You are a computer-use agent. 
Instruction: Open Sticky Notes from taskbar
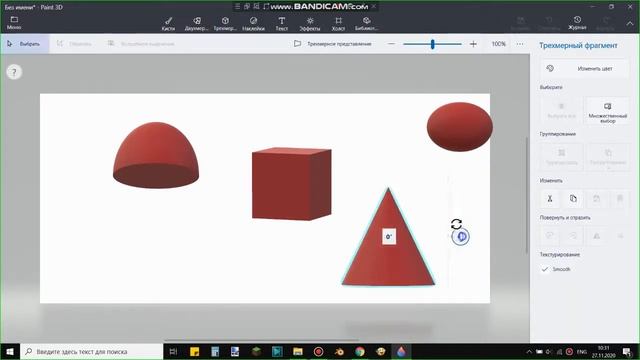[x=194, y=351]
